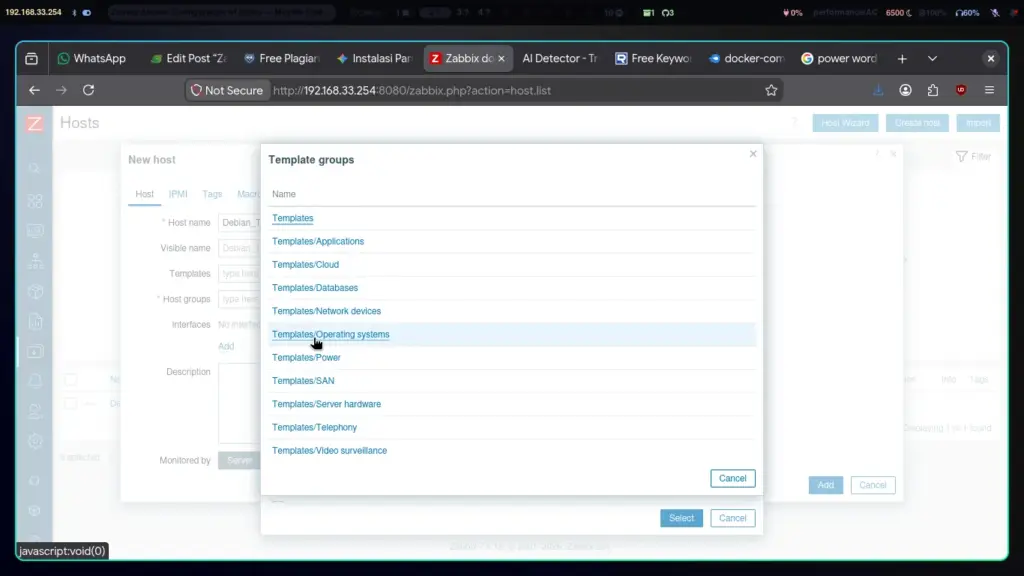Screen dimensions: 1024x576
Task: Open Users icon in Zabbix sidebar
Action: pyautogui.click(x=35, y=411)
